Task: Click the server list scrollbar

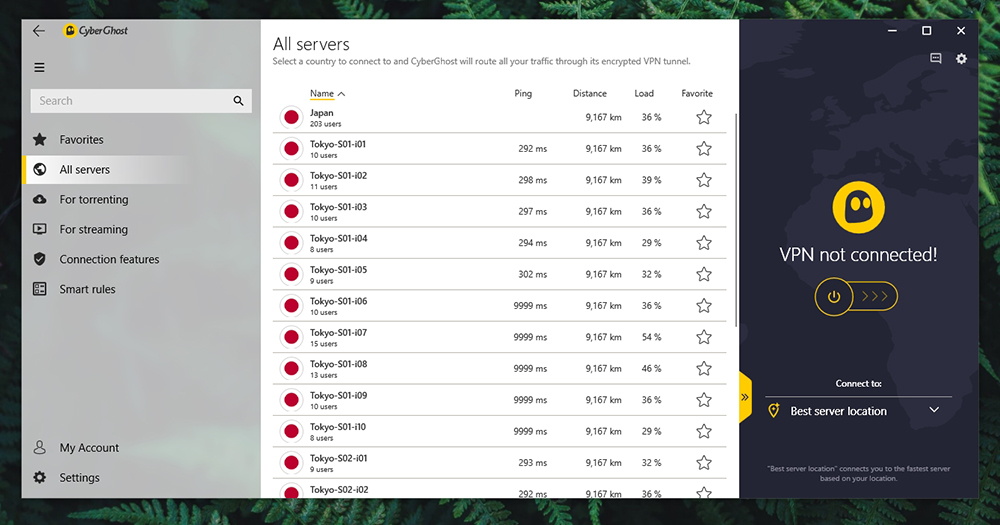Action: coord(737,220)
